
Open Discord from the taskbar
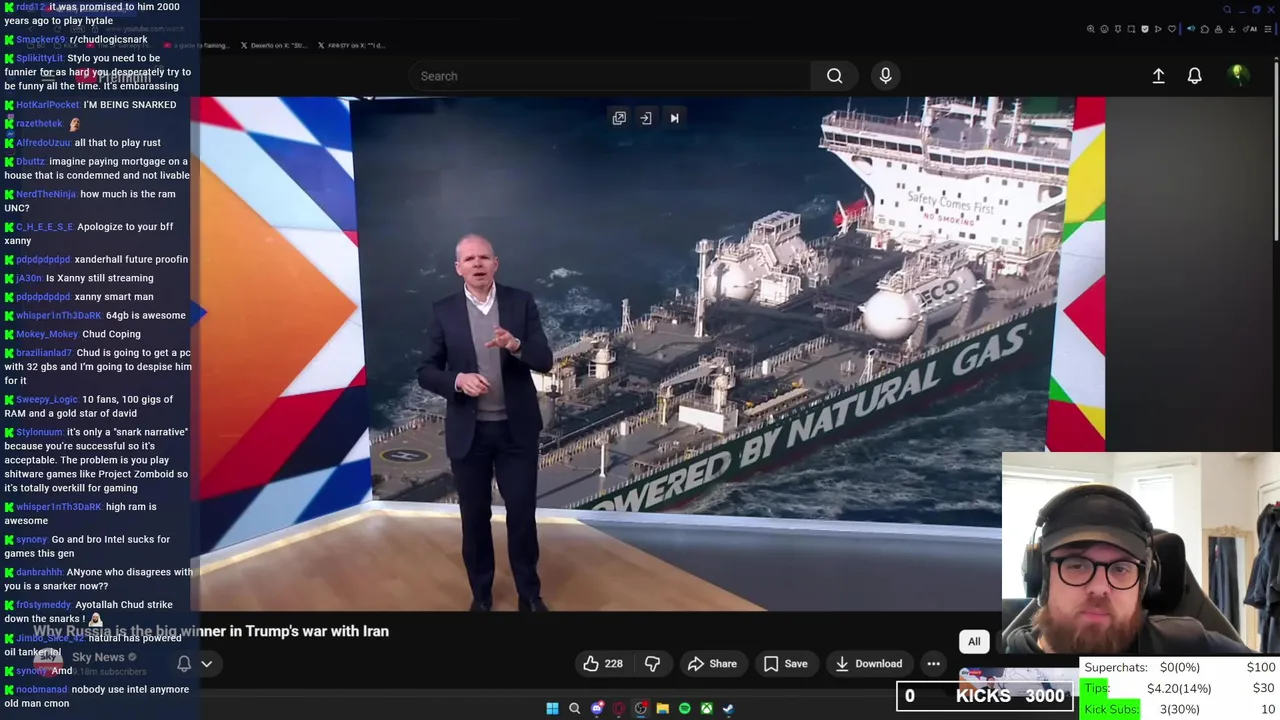597,708
